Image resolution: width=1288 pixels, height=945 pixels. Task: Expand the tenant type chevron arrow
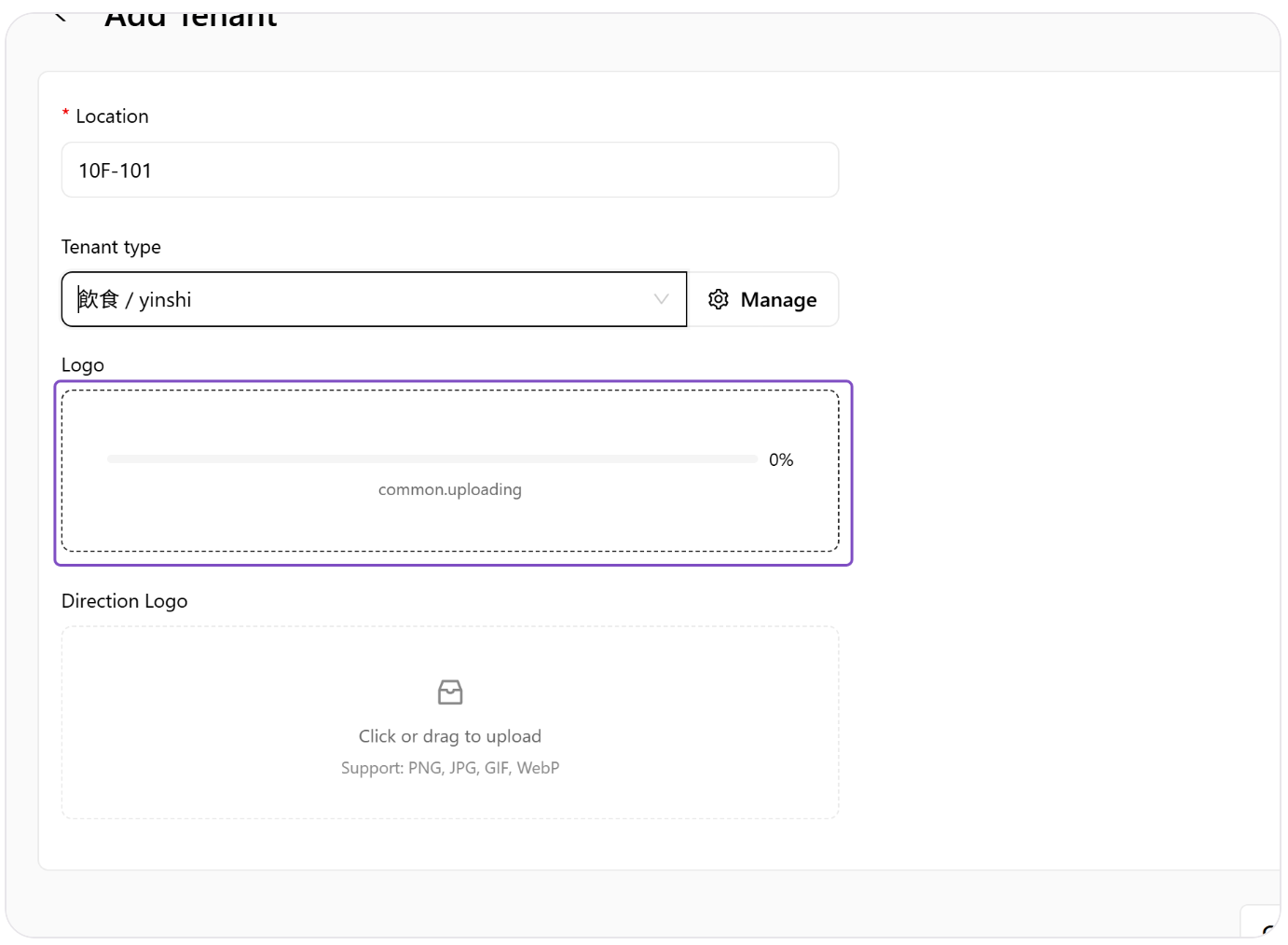662,299
